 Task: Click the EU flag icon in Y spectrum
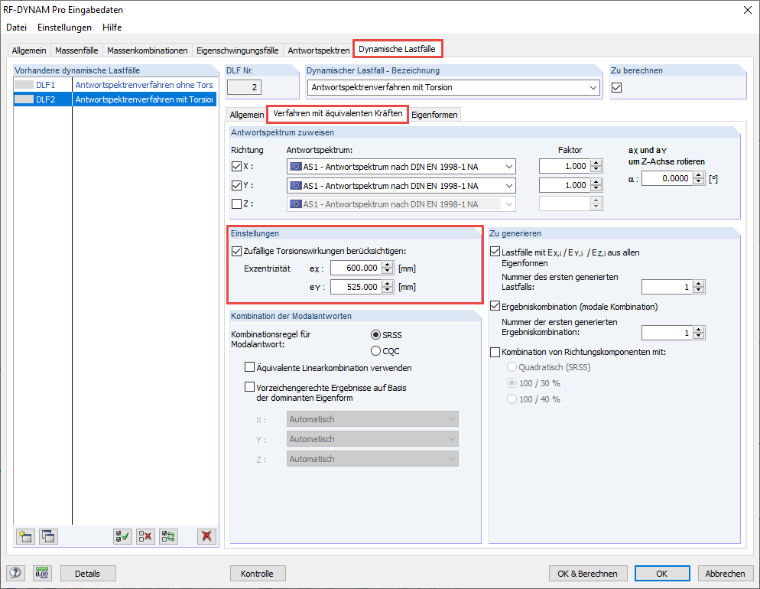[295, 185]
